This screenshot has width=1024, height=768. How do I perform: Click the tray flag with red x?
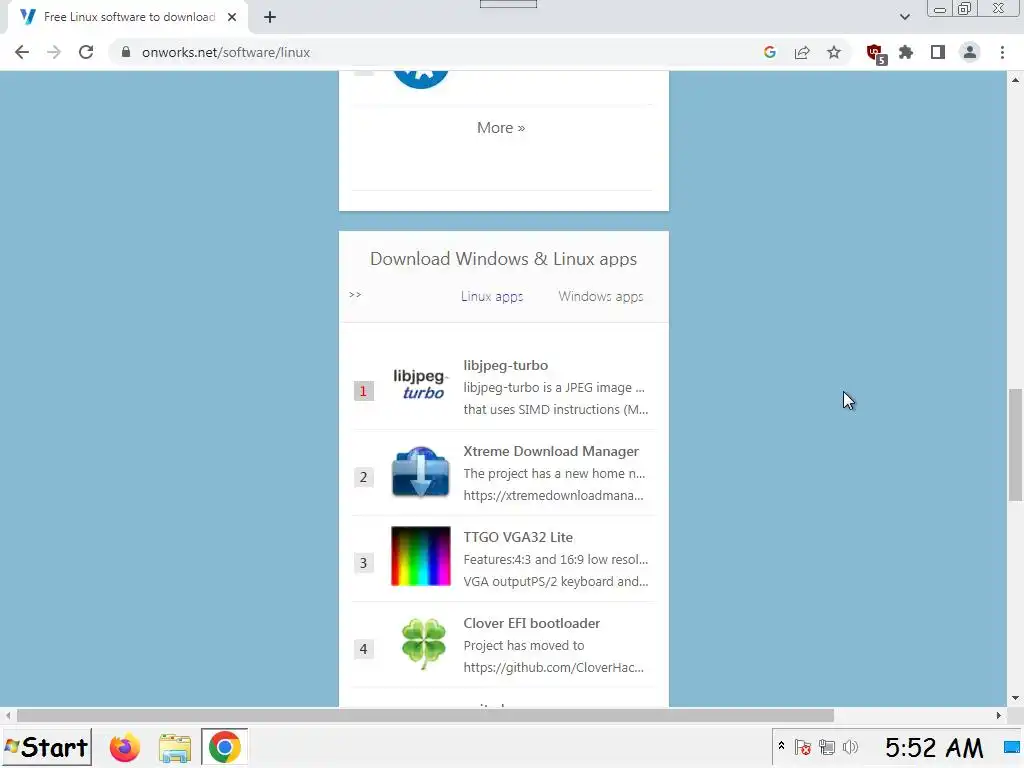pyautogui.click(x=803, y=747)
